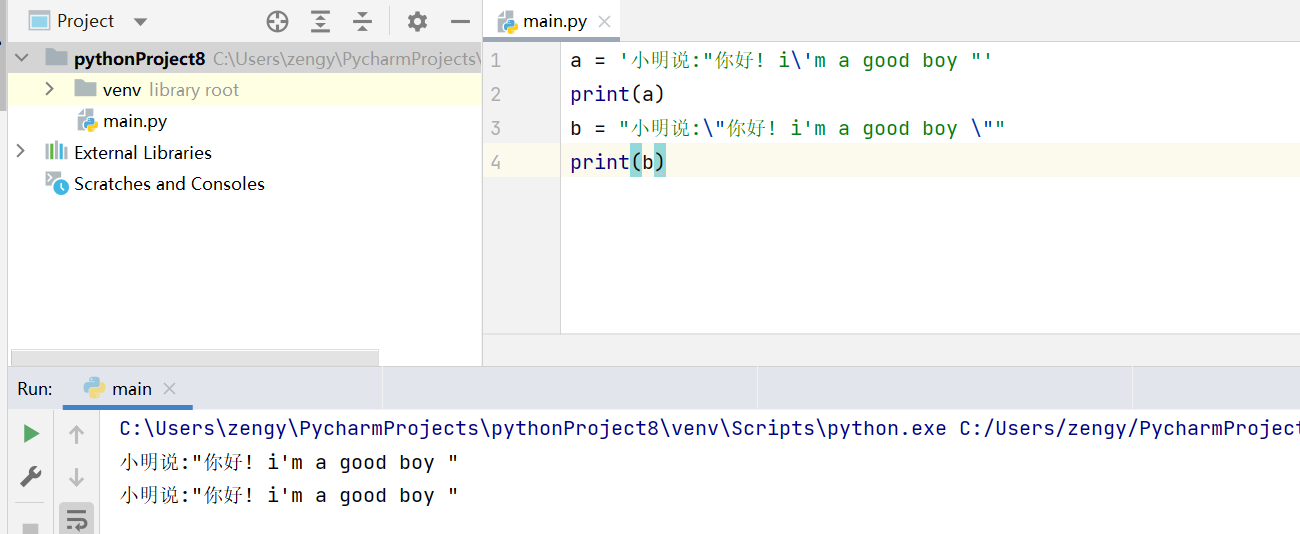This screenshot has width=1300, height=534.
Task: Toggle soft-wrap in Run console
Action: 77,519
